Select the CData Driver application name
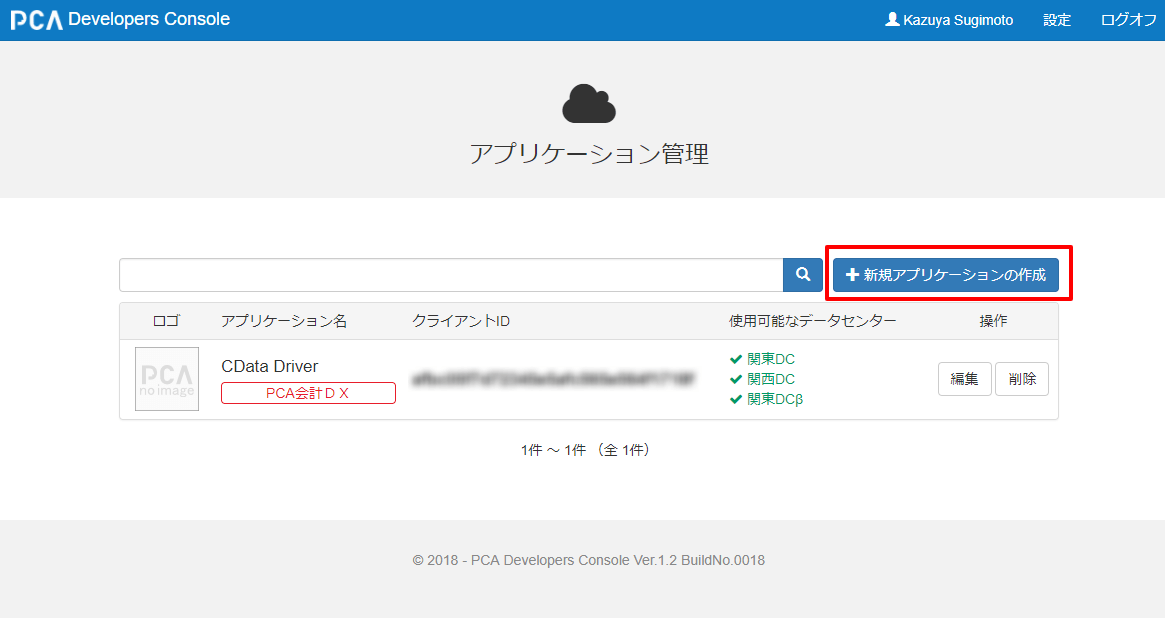 (270, 366)
